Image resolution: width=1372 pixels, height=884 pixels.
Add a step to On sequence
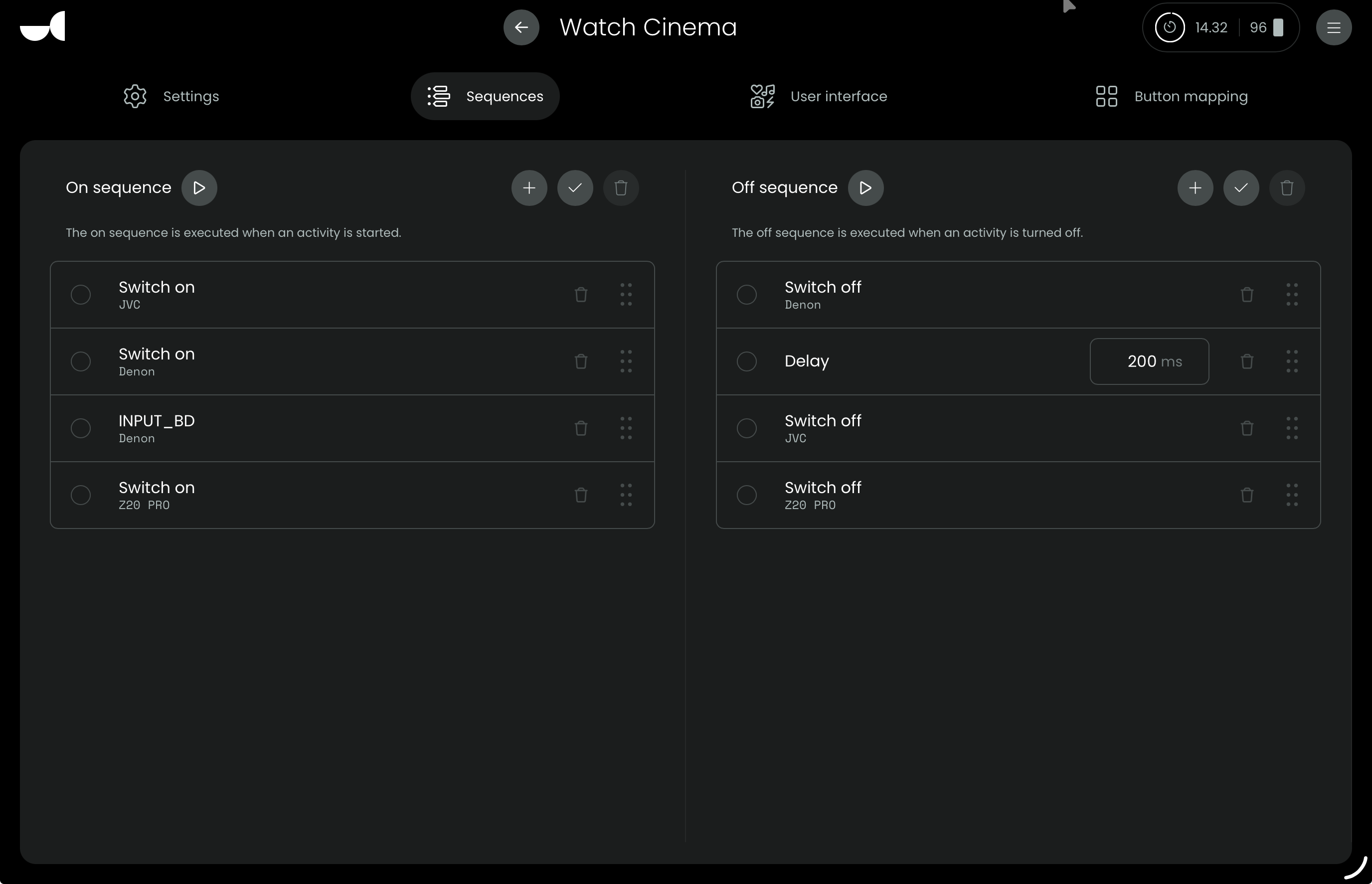coord(529,187)
